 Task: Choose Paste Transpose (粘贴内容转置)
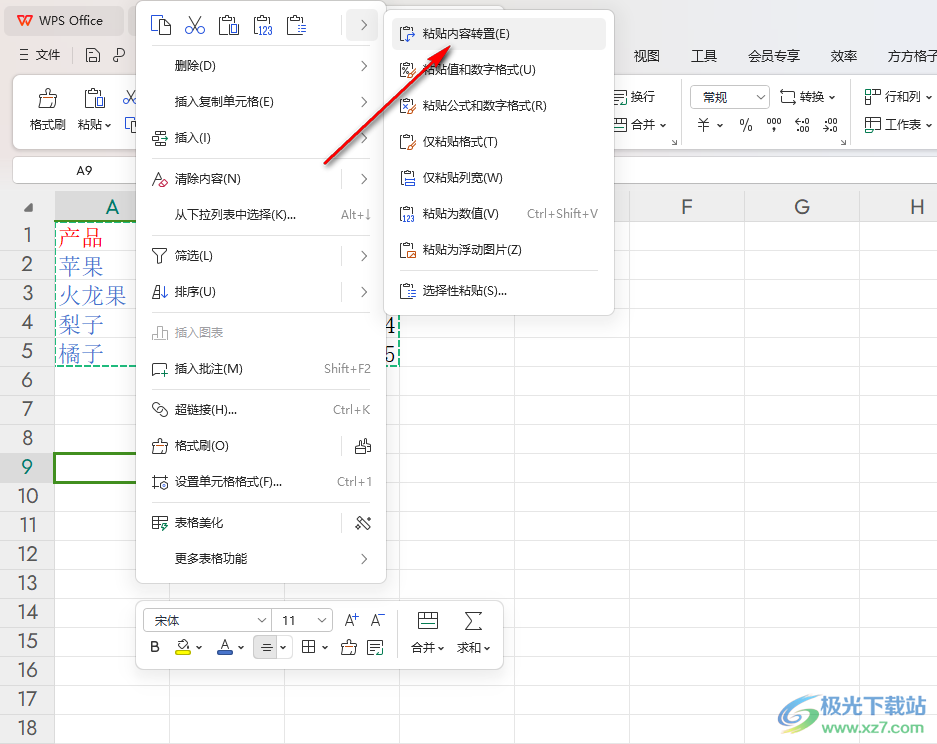pos(498,33)
